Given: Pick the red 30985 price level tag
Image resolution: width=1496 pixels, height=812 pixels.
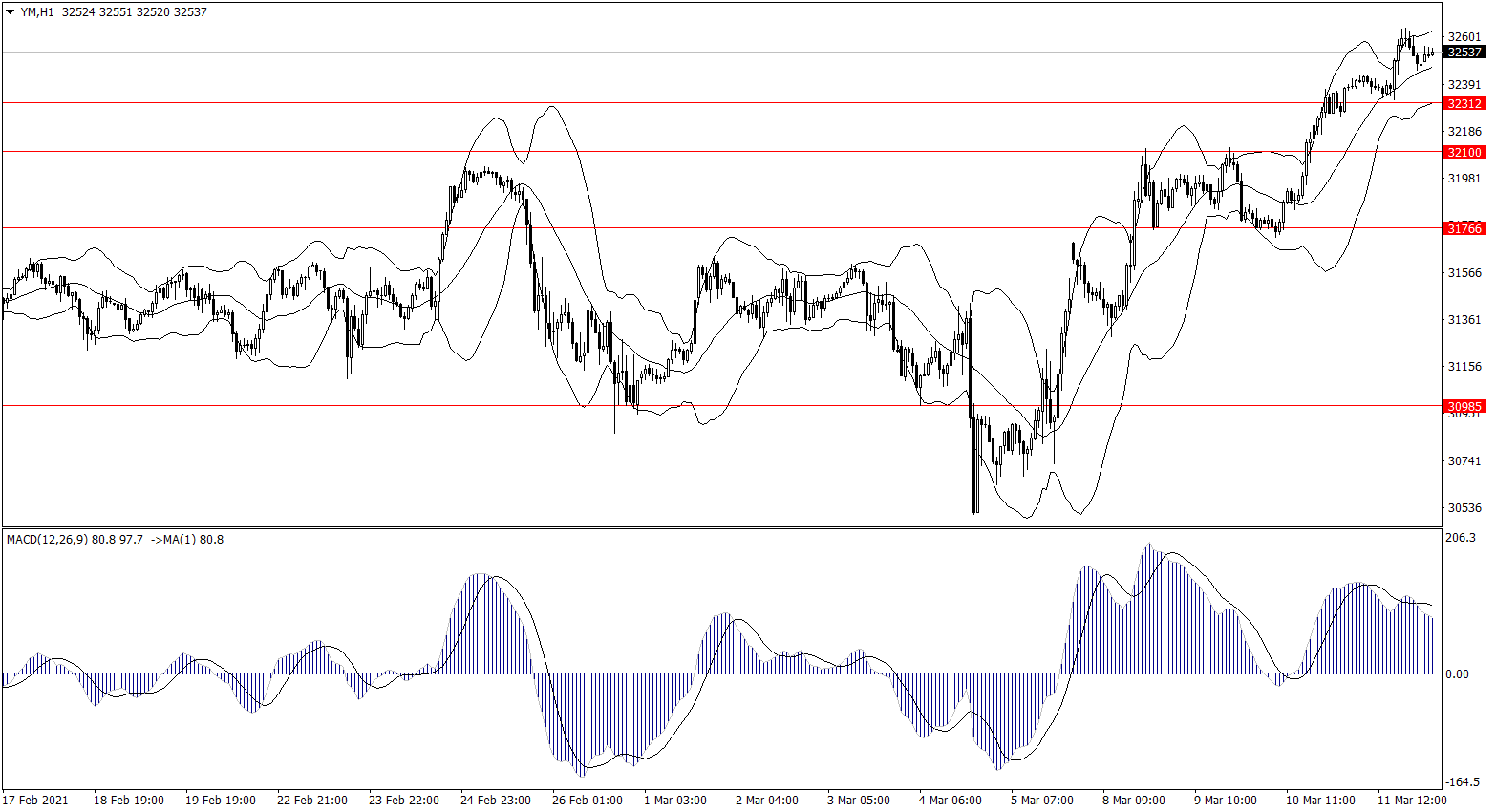Looking at the screenshot, I should pyautogui.click(x=1464, y=406).
